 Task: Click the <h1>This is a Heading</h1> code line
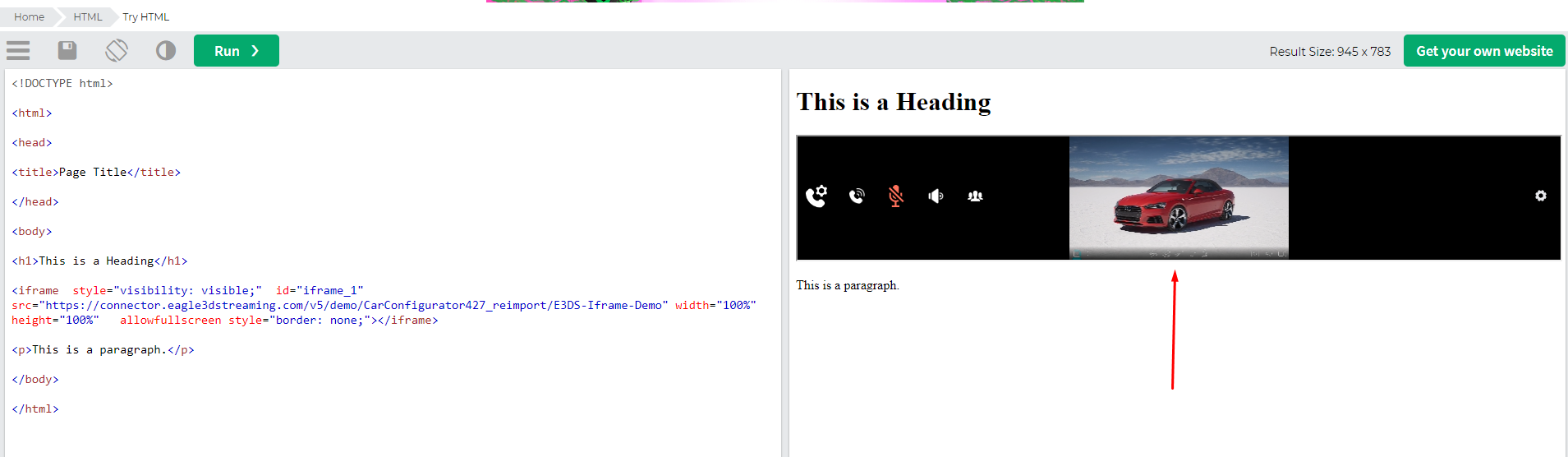[99, 261]
